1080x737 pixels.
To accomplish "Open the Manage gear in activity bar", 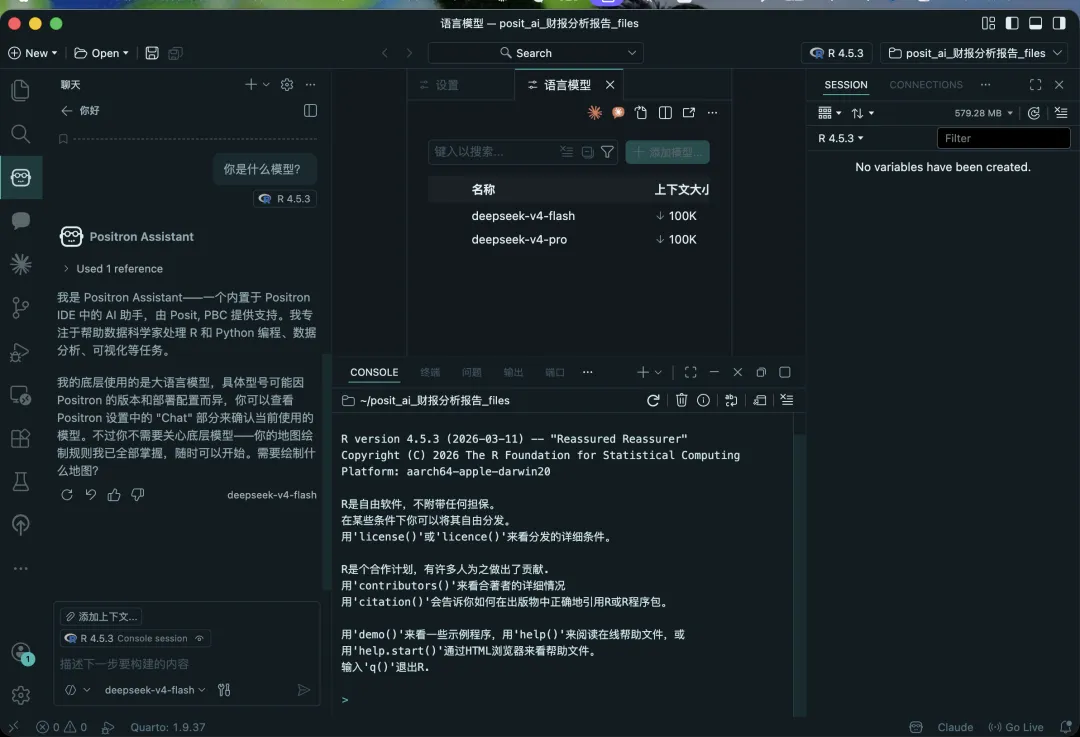I will tap(21, 696).
